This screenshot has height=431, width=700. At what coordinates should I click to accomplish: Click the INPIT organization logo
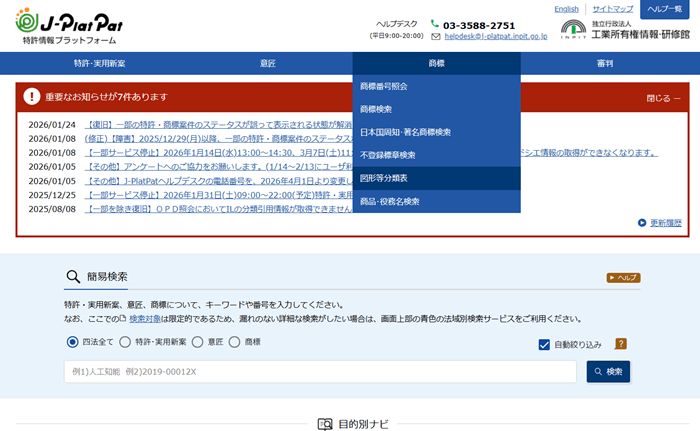pos(574,29)
